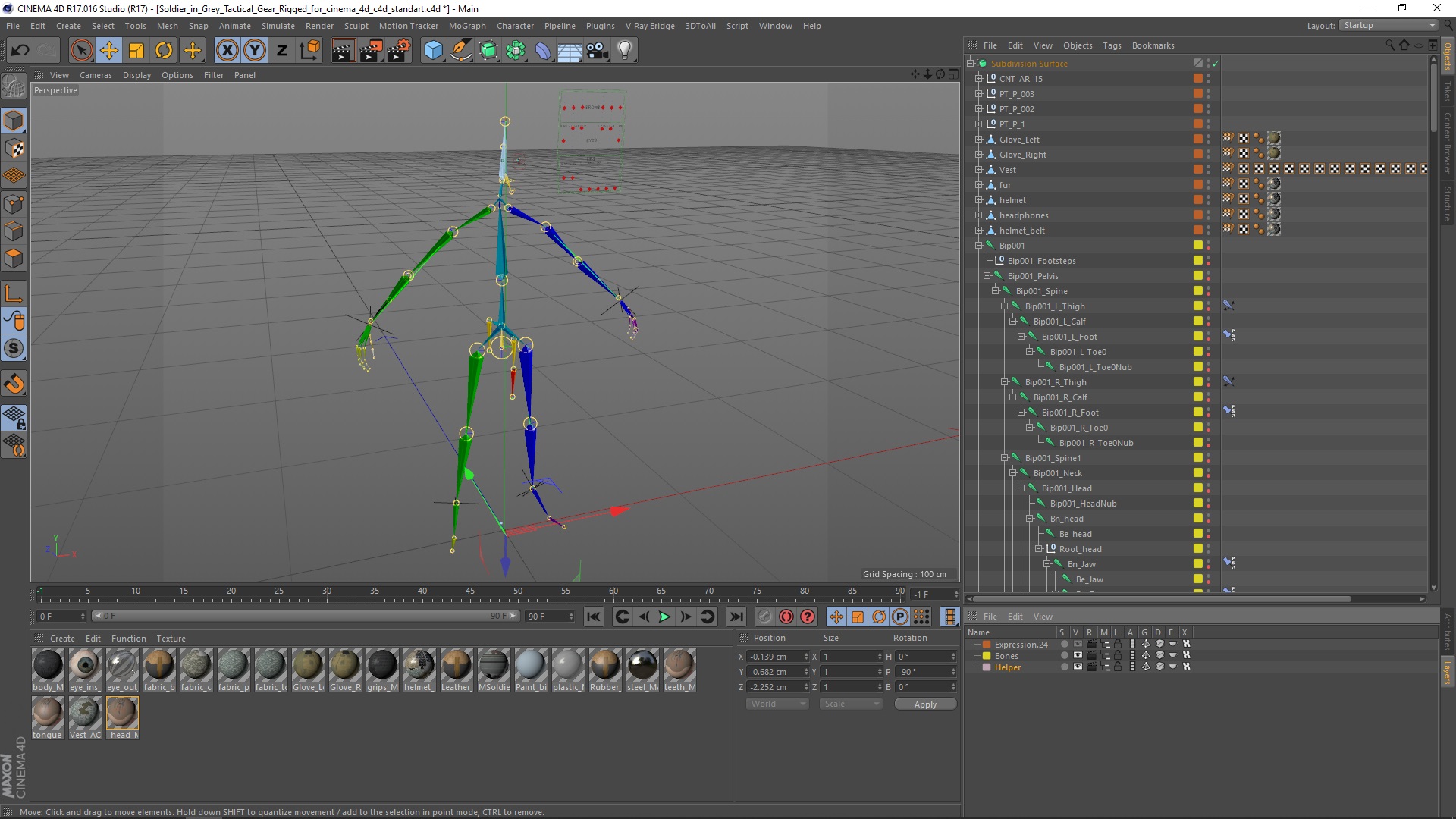Open the MoGraph menu
The width and height of the screenshot is (1456, 819).
(x=467, y=26)
